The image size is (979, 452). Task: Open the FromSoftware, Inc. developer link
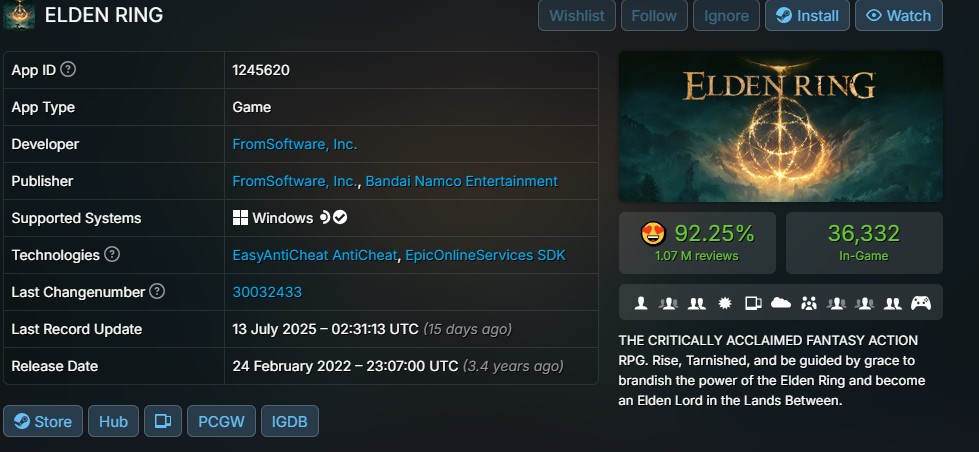tap(295, 144)
